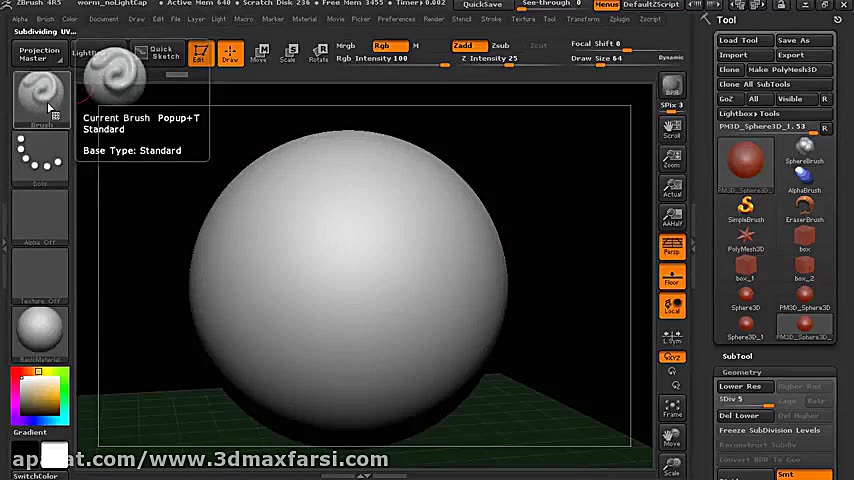Choose the Scale transform tool in top shelf

[x=289, y=53]
